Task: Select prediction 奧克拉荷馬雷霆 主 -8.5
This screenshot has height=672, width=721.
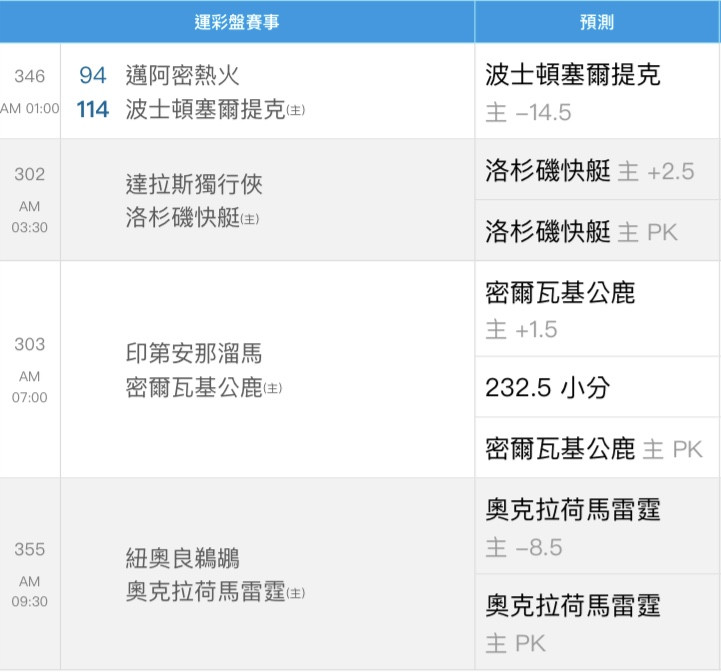Action: (x=597, y=527)
